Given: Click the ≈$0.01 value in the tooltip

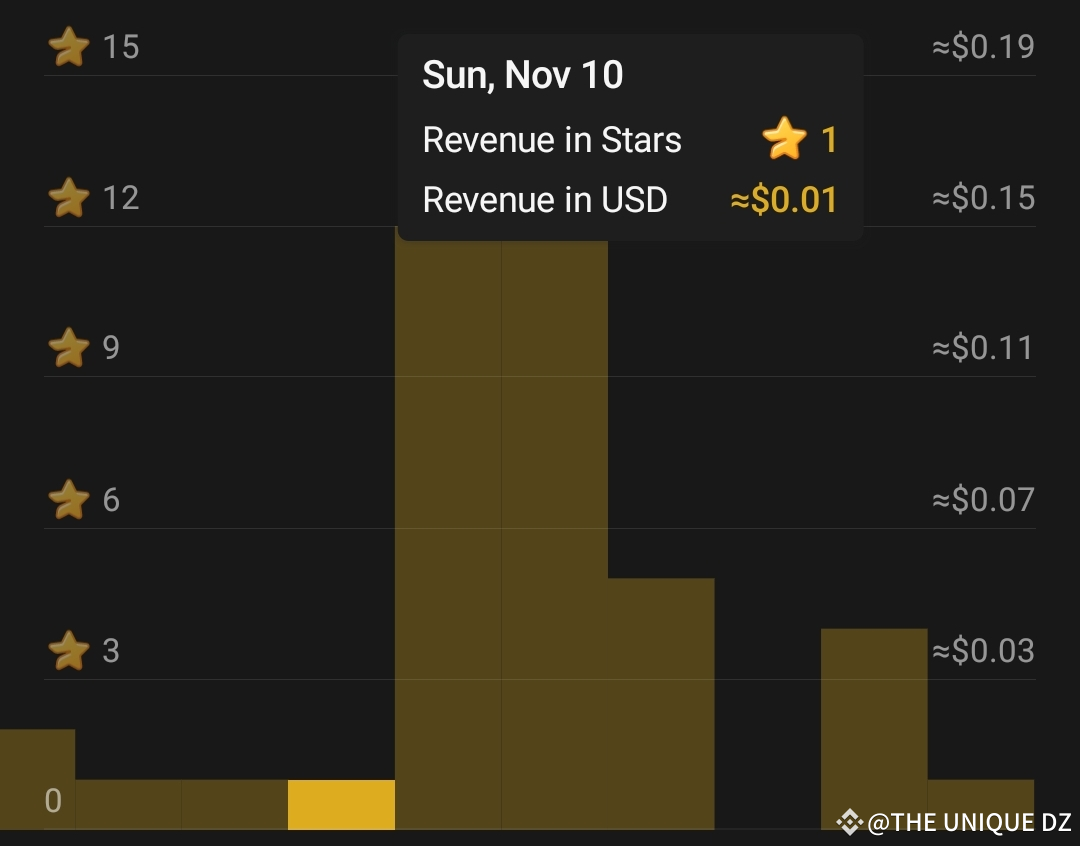Looking at the screenshot, I should pos(783,200).
